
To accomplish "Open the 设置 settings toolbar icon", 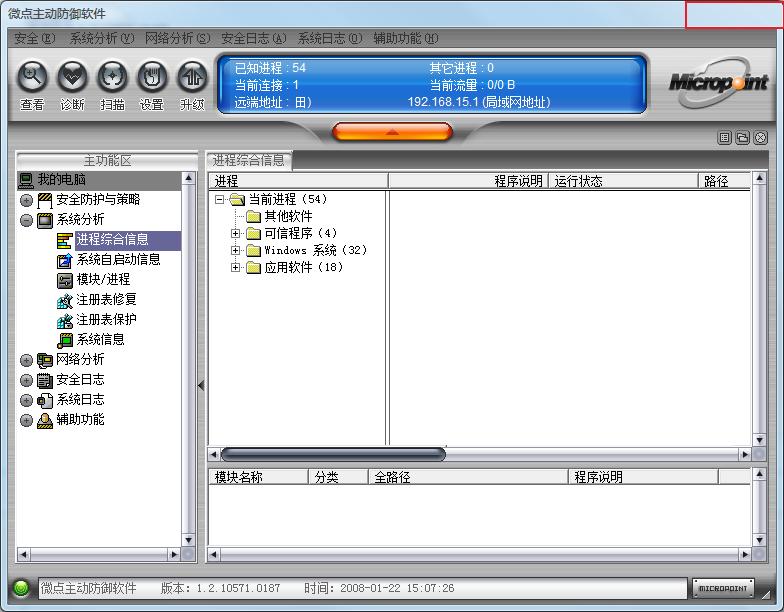I will [152, 78].
